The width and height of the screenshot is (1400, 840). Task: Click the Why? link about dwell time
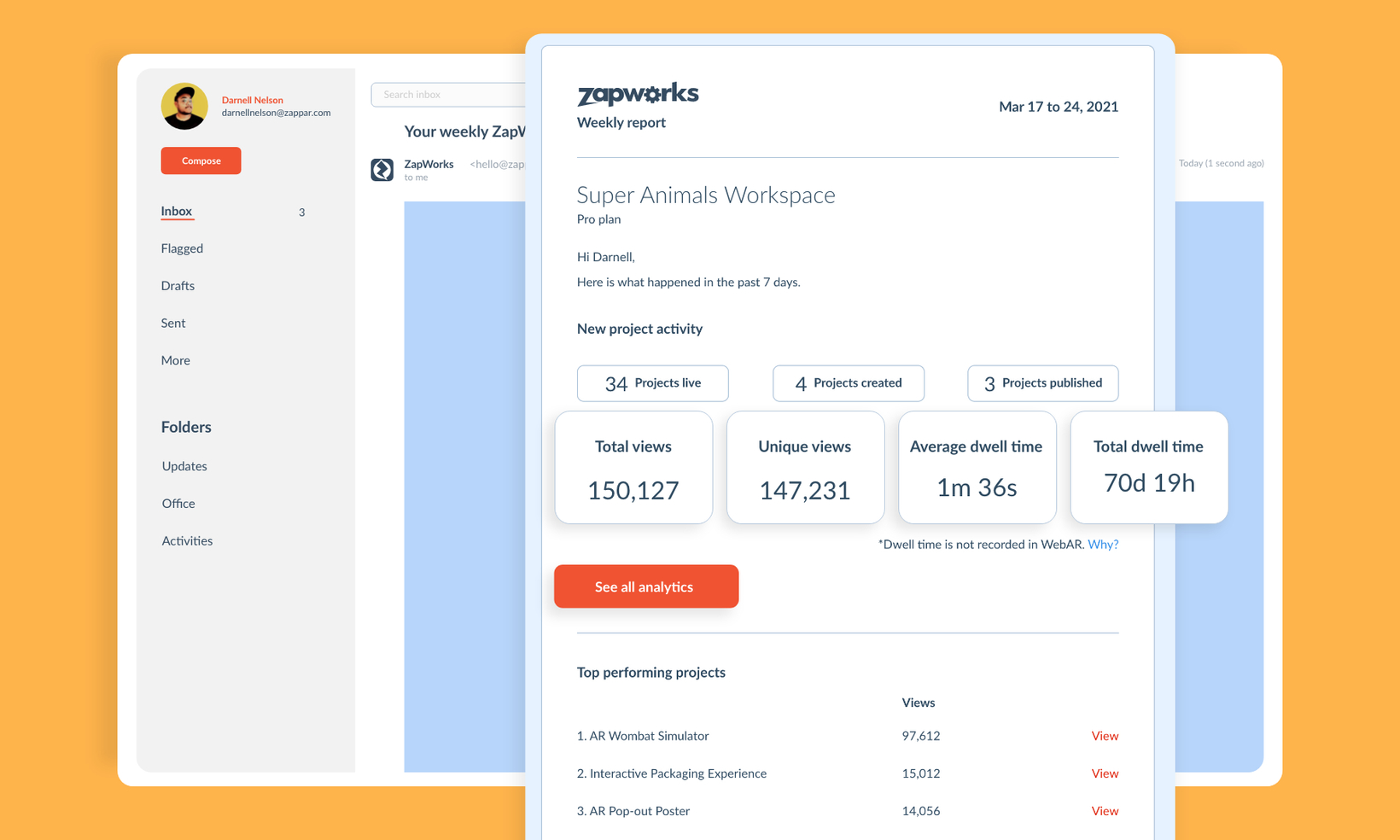[1103, 544]
